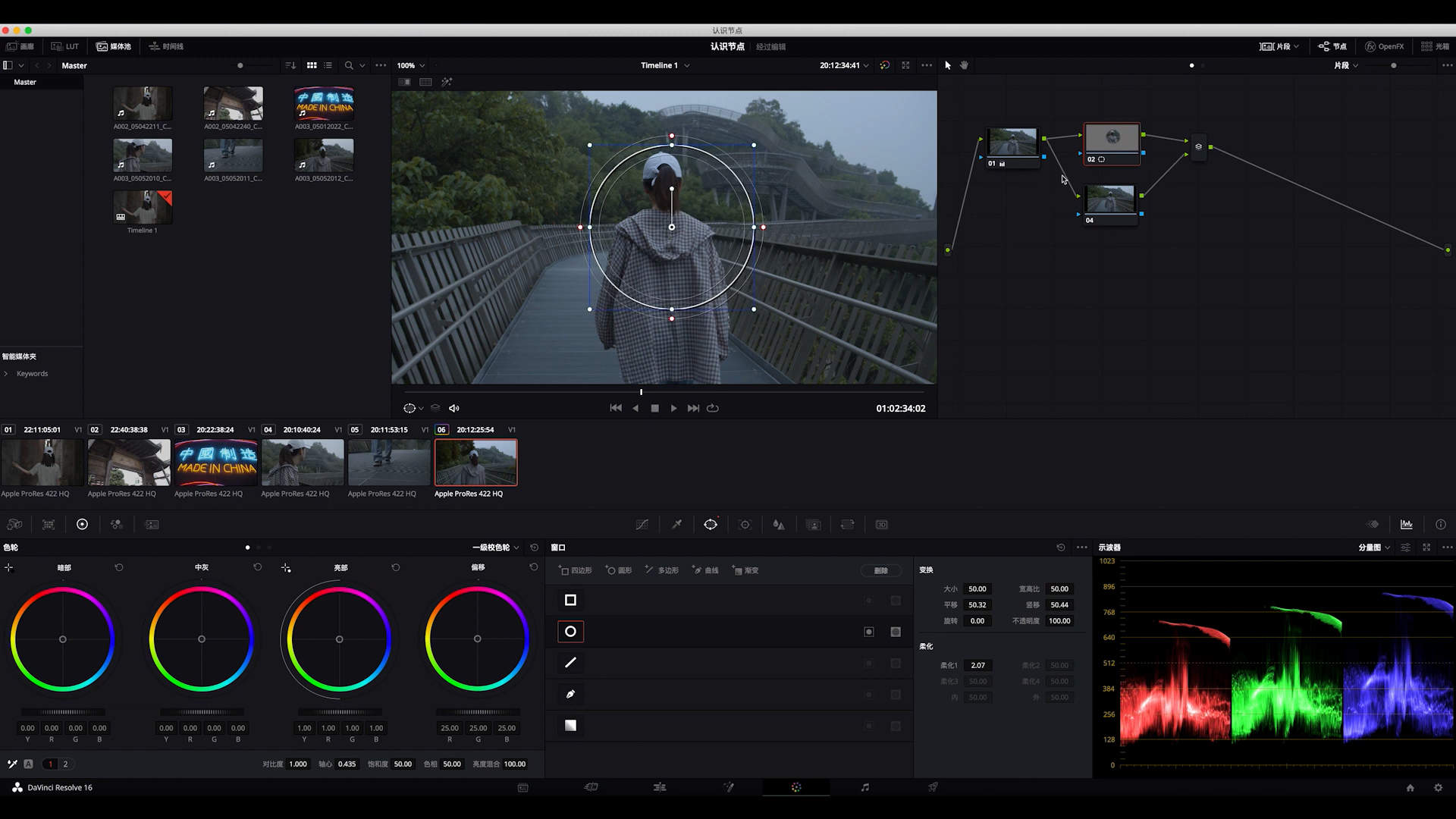Toggle invert on the circle window
Image resolution: width=1456 pixels, height=819 pixels.
point(869,632)
